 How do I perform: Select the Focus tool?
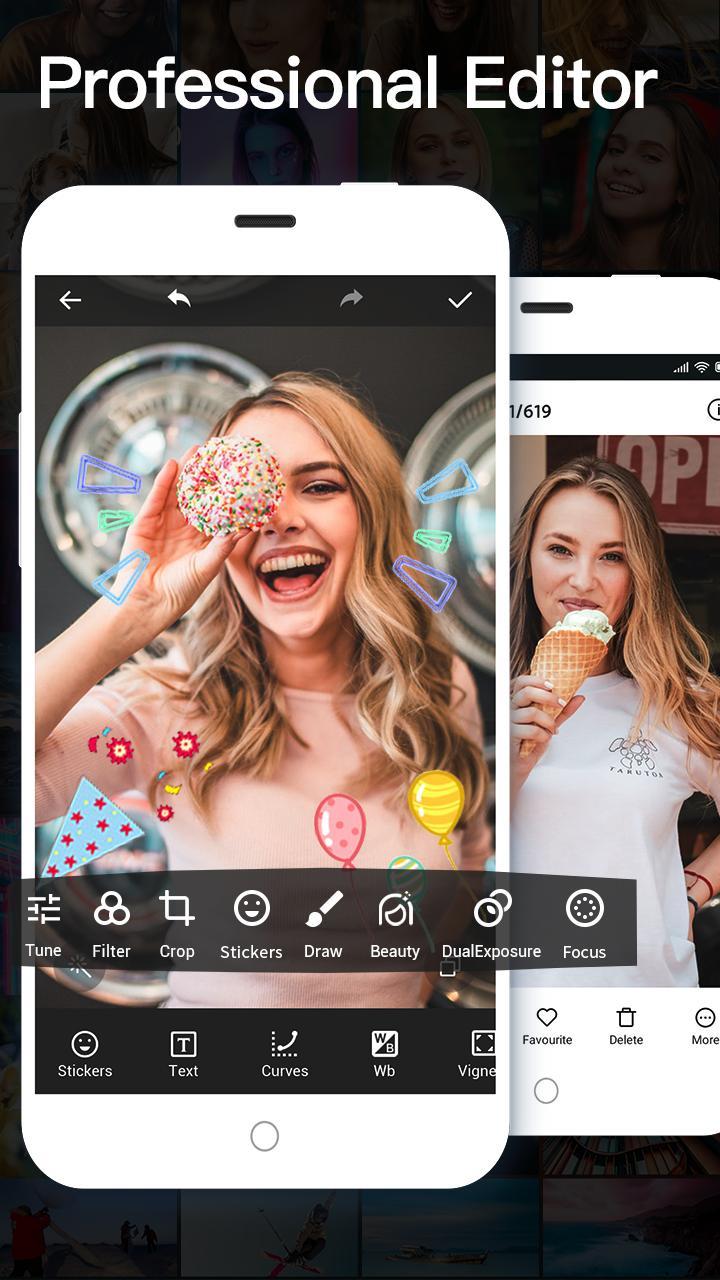584,924
